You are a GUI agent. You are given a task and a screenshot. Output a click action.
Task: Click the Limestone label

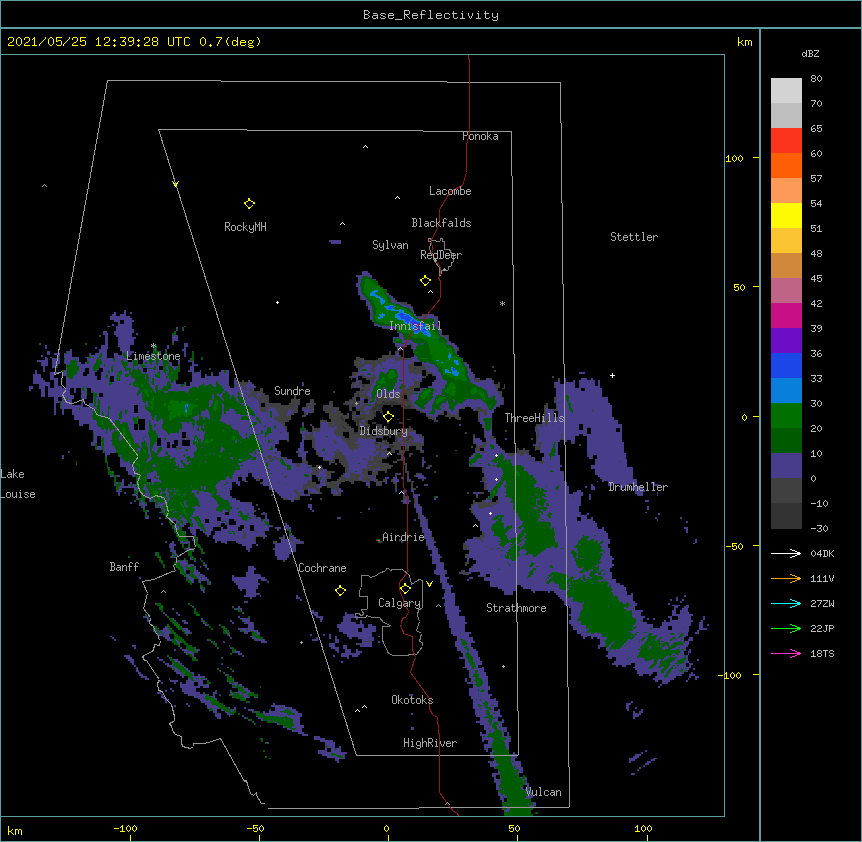pos(153,356)
